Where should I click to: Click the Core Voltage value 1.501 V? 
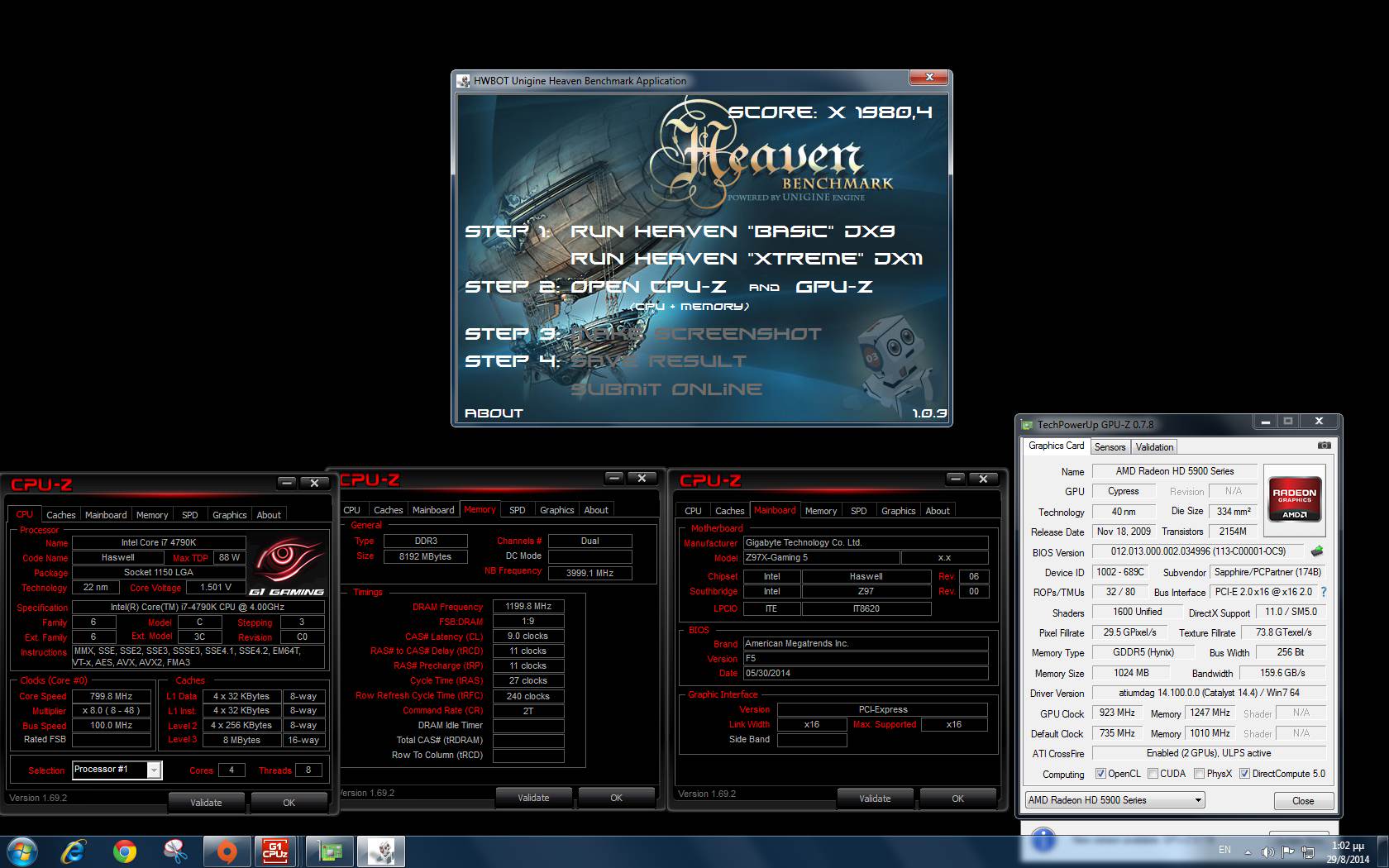215,587
